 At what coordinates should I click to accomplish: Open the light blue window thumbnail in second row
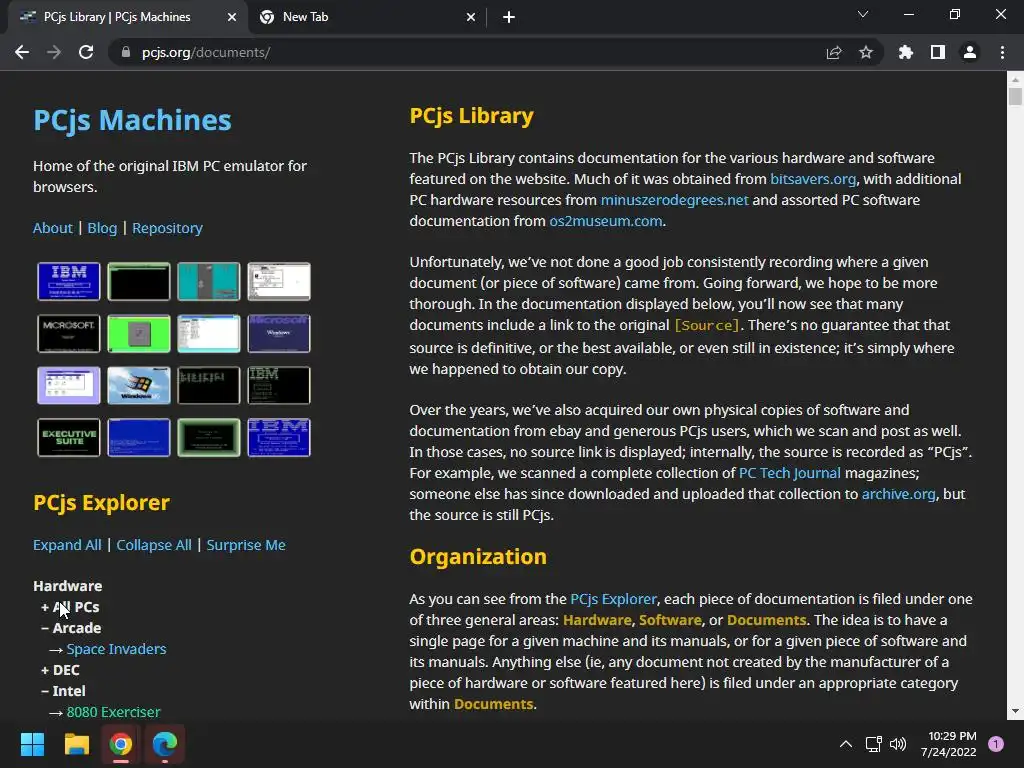209,333
